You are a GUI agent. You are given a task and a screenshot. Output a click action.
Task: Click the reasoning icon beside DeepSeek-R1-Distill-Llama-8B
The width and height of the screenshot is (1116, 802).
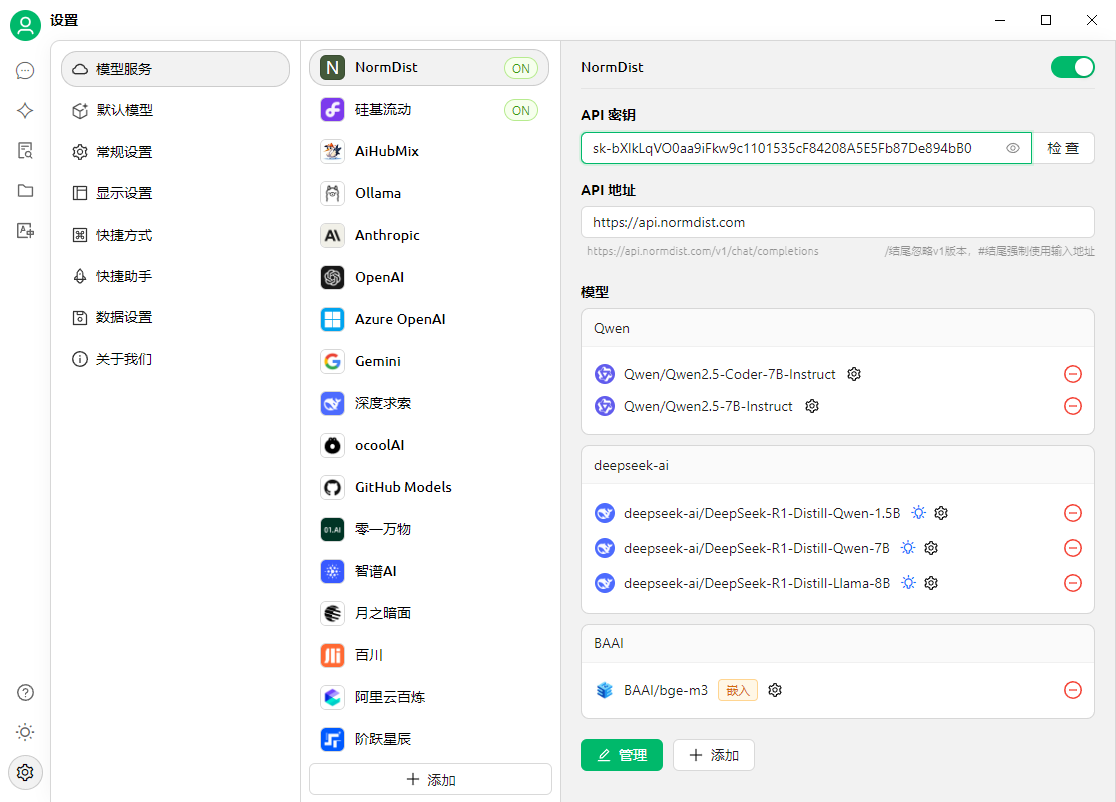[x=908, y=583]
